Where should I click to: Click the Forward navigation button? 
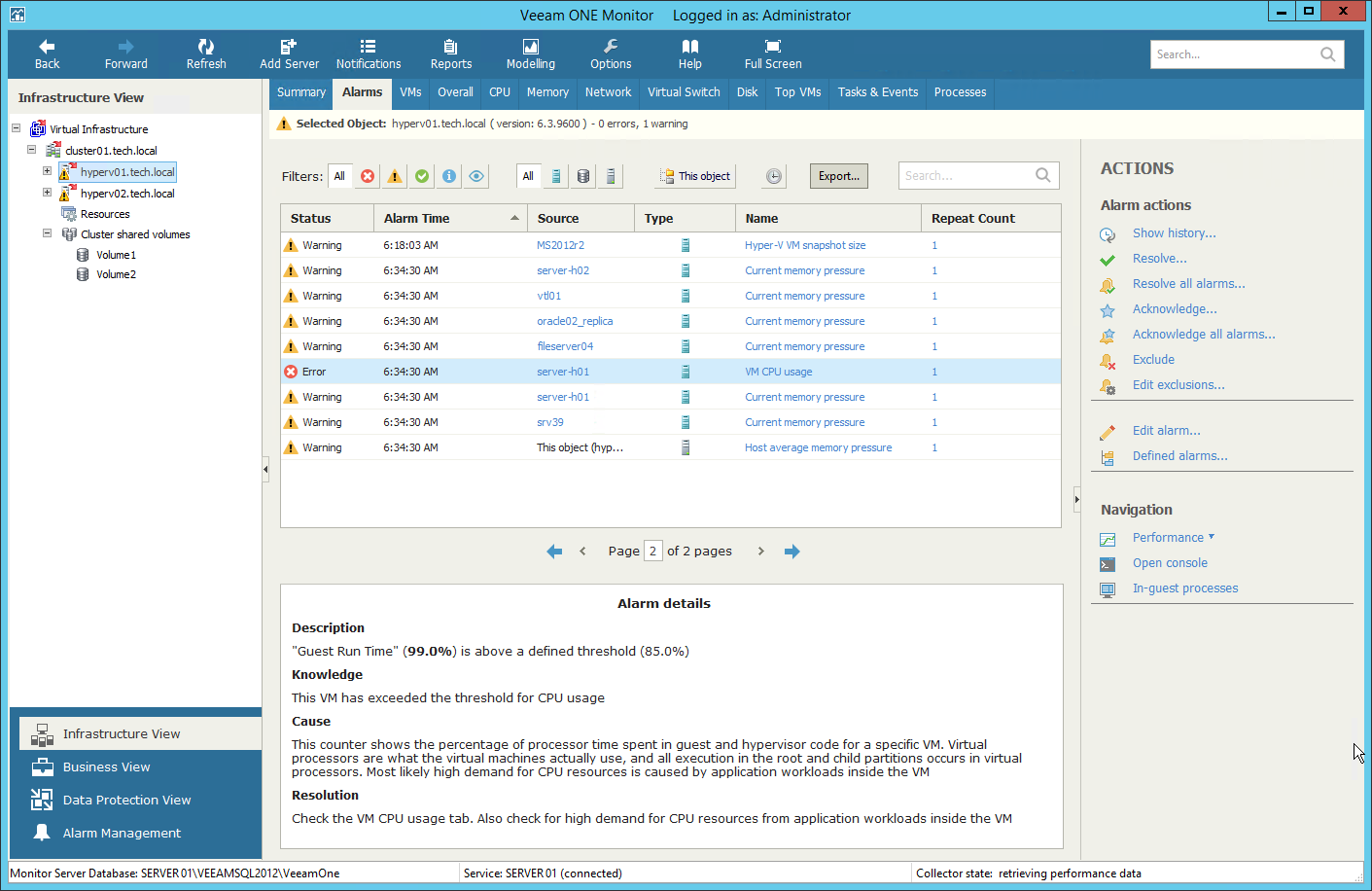[x=126, y=54]
